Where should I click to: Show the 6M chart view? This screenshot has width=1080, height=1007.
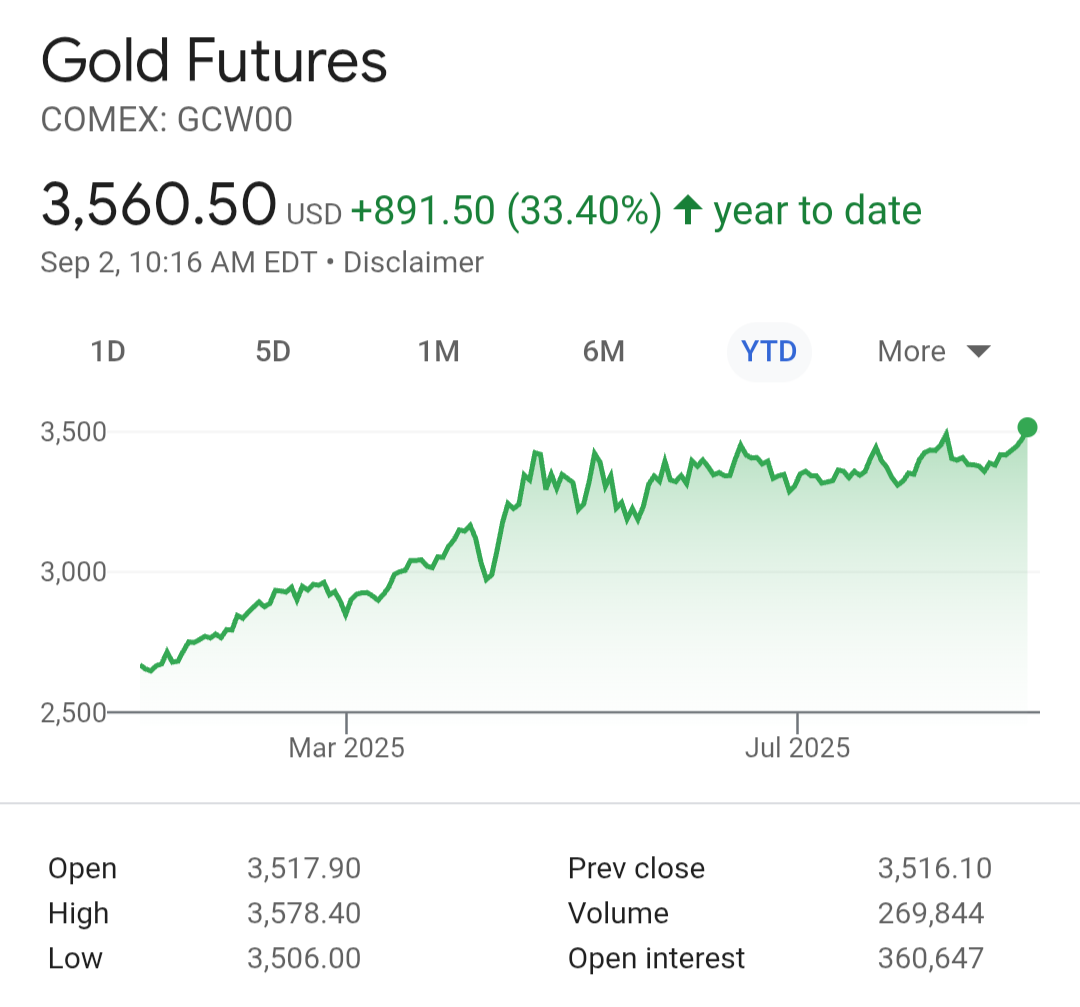point(604,352)
